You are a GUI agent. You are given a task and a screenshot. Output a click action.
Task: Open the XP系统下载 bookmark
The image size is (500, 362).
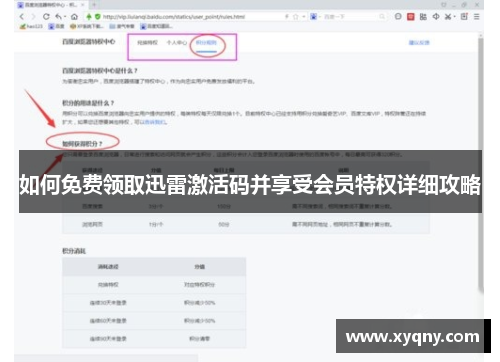click(x=87, y=26)
